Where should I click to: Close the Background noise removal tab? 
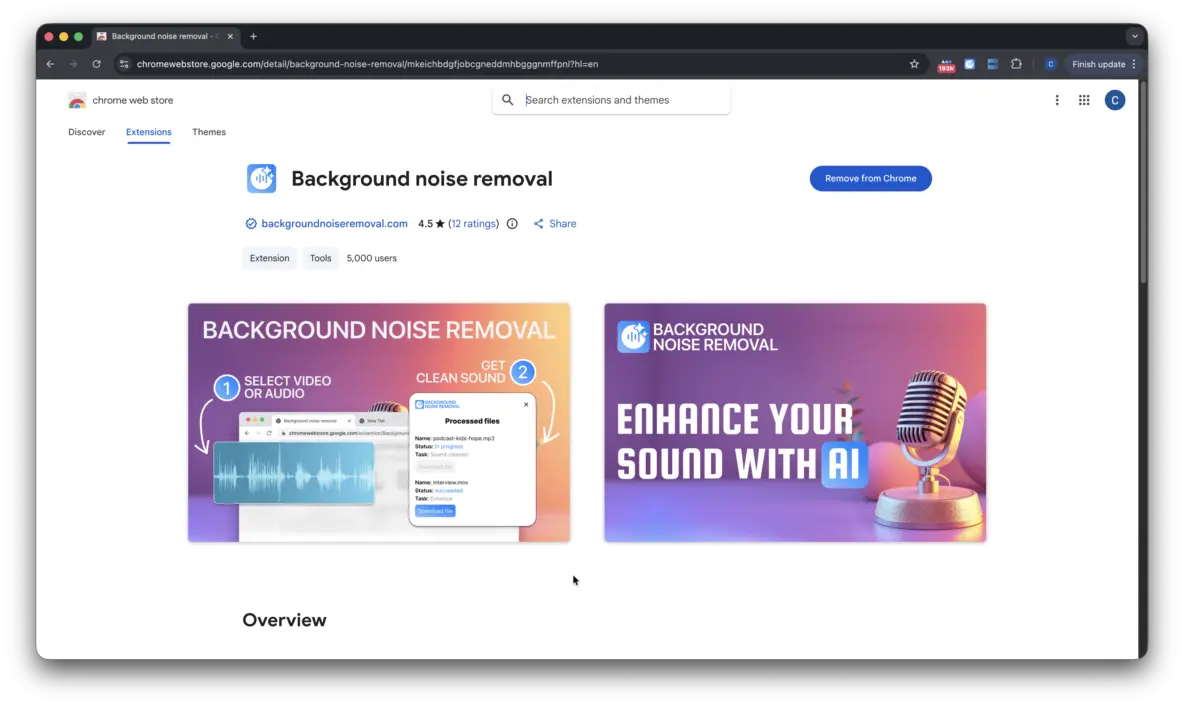pyautogui.click(x=230, y=36)
